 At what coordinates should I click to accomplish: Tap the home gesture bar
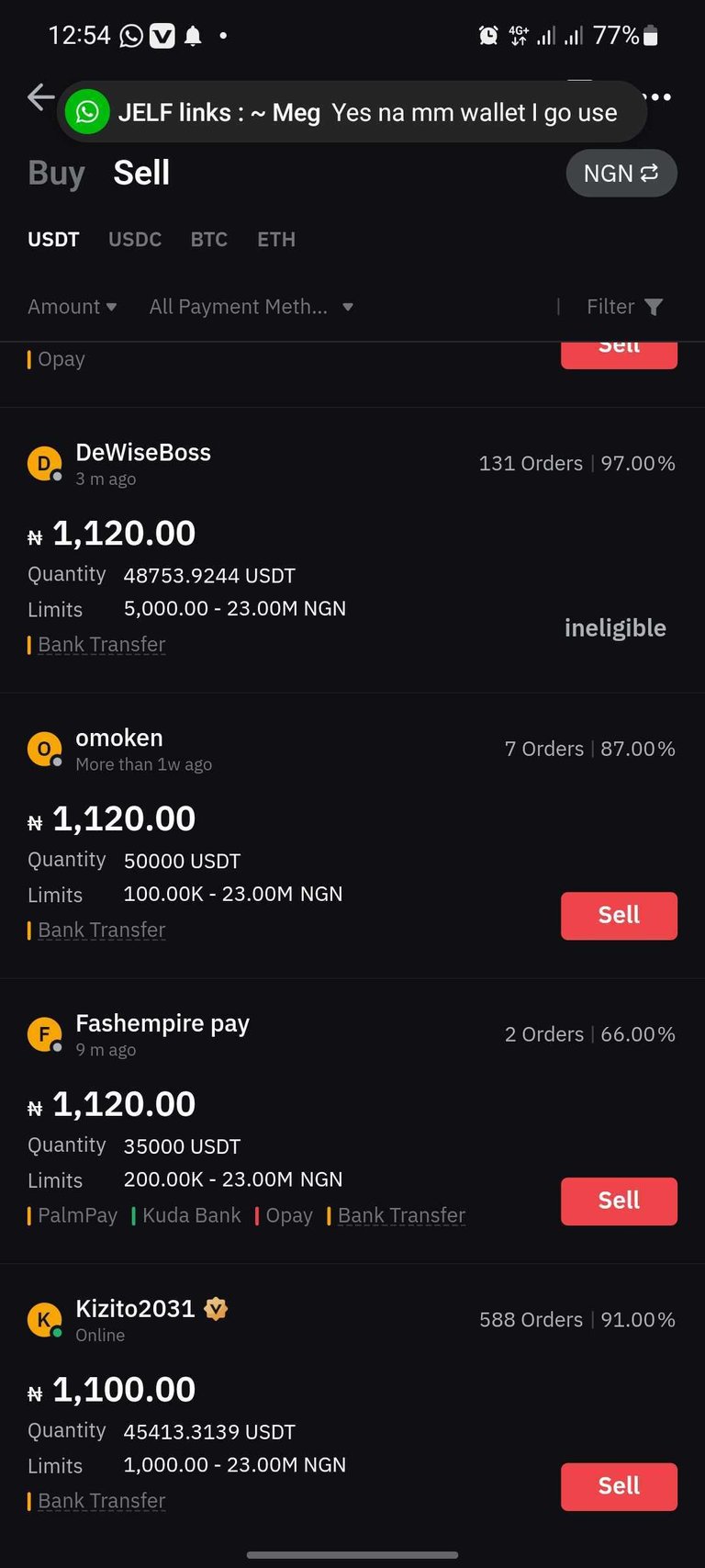coord(352,1554)
